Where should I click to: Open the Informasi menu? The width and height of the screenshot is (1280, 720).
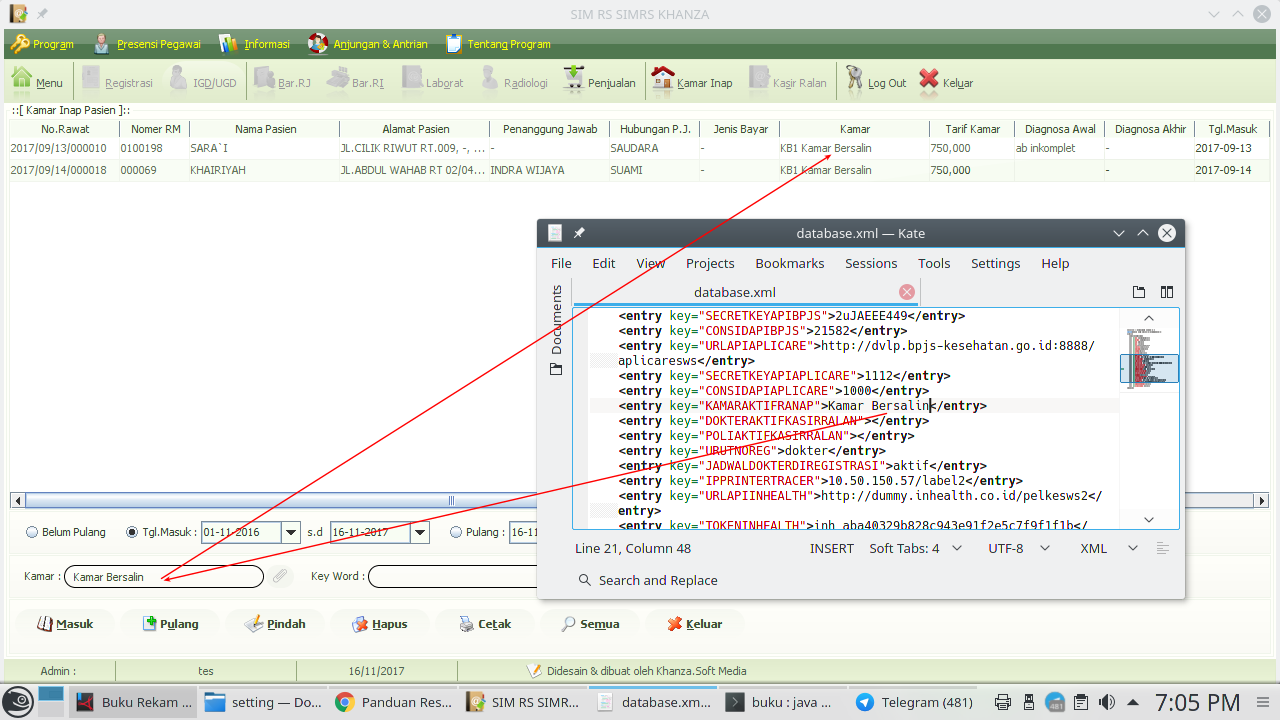[254, 44]
